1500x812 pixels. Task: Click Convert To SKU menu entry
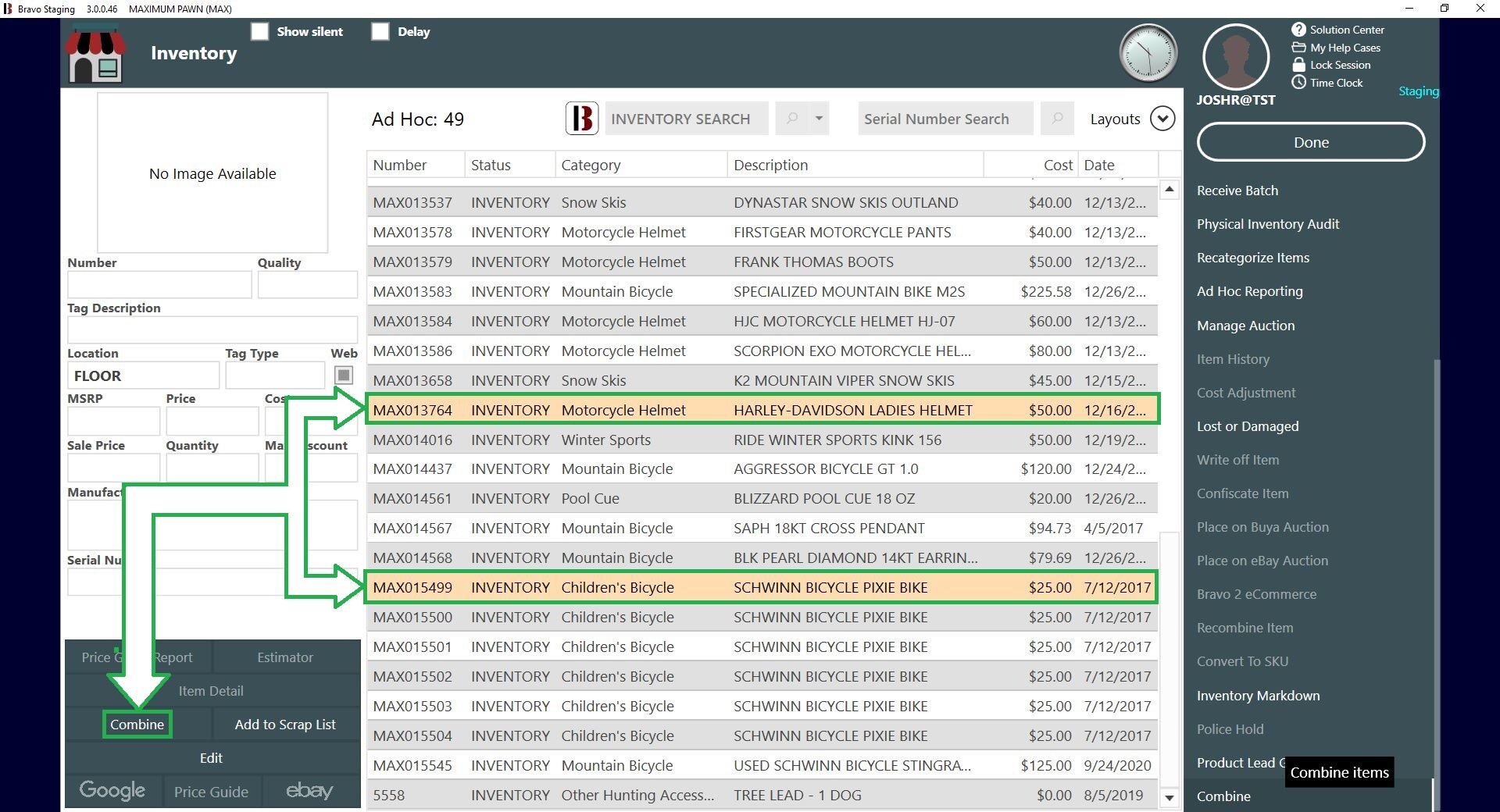tap(1242, 661)
